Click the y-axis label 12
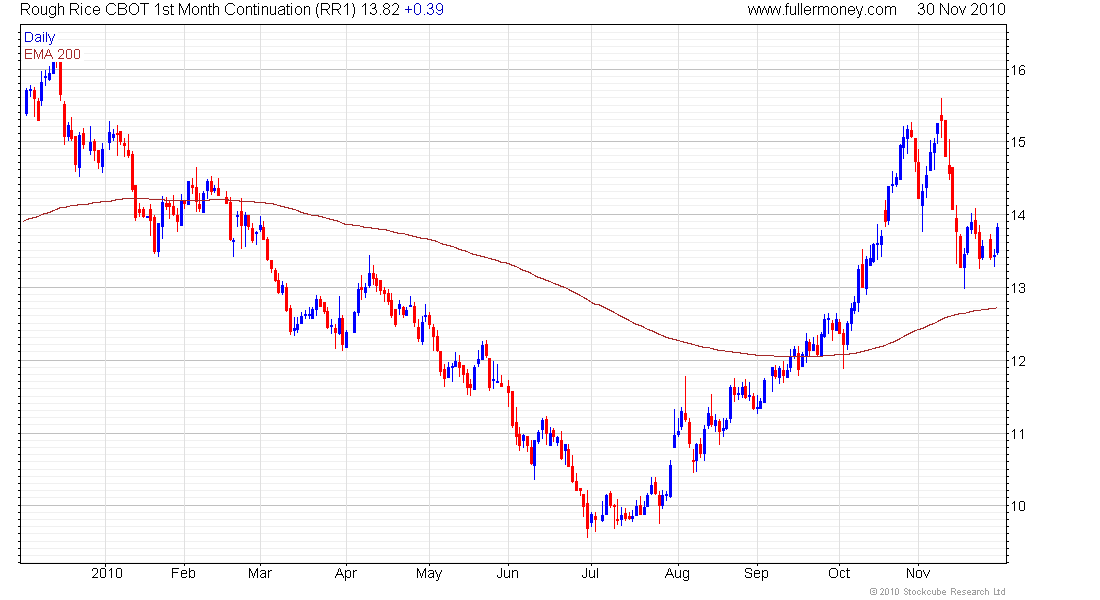The width and height of the screenshot is (1100, 600). click(x=1017, y=361)
